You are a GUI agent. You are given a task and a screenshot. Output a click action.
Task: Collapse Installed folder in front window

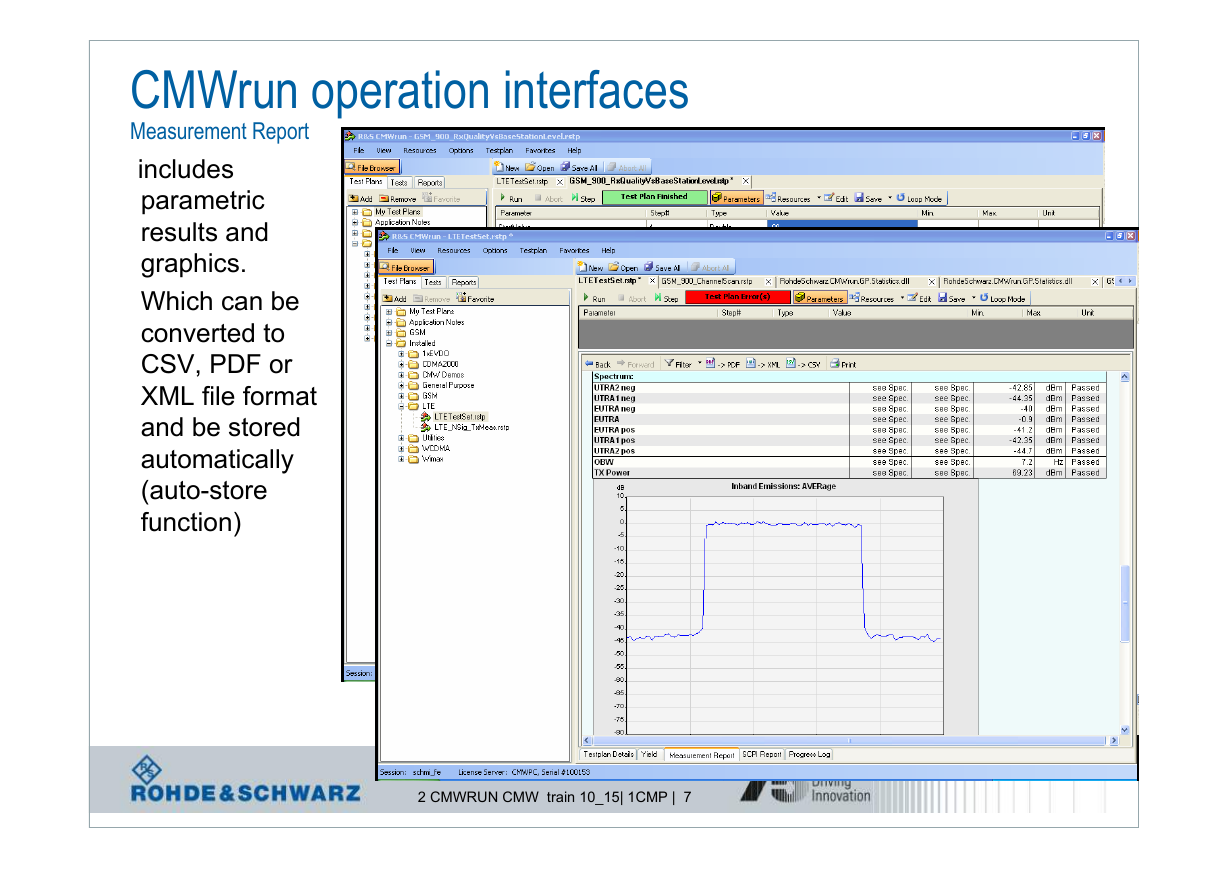click(x=389, y=343)
